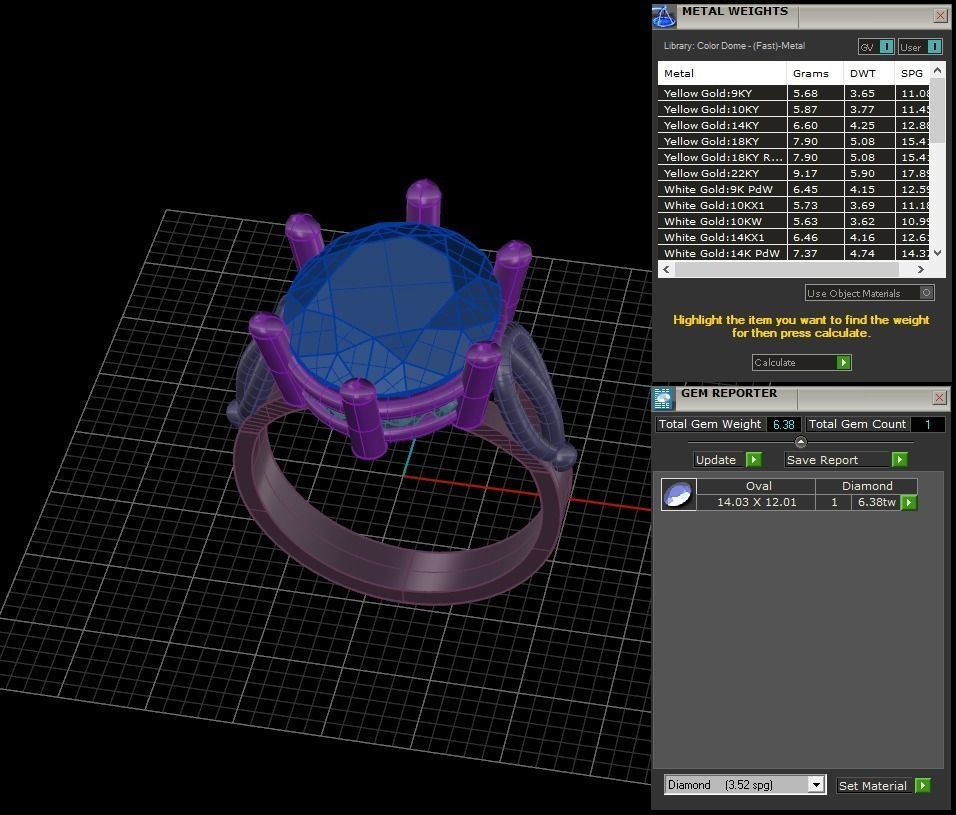Screen dimensions: 956x815
Task: Select the White Gold:10KX1 row
Action: (x=794, y=205)
